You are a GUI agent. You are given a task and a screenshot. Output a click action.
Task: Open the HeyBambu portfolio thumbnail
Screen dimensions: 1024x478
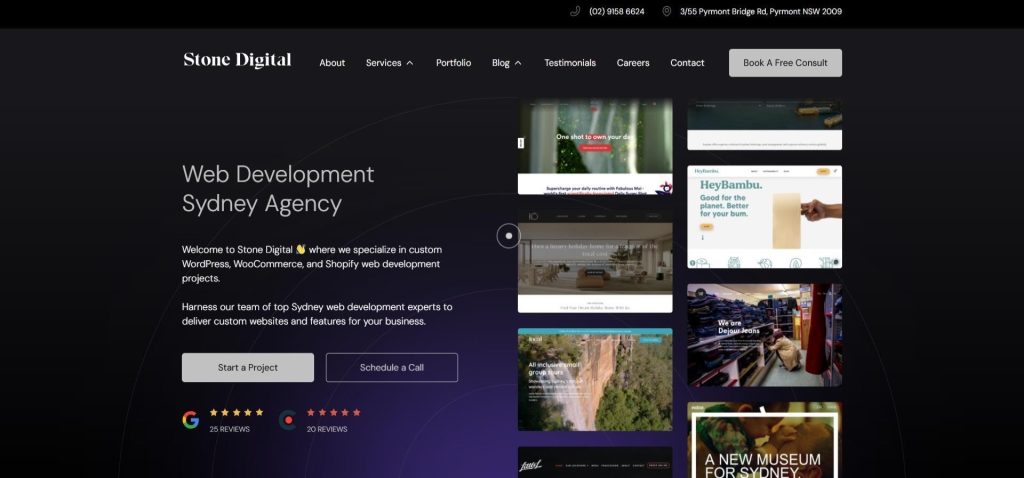(x=764, y=217)
